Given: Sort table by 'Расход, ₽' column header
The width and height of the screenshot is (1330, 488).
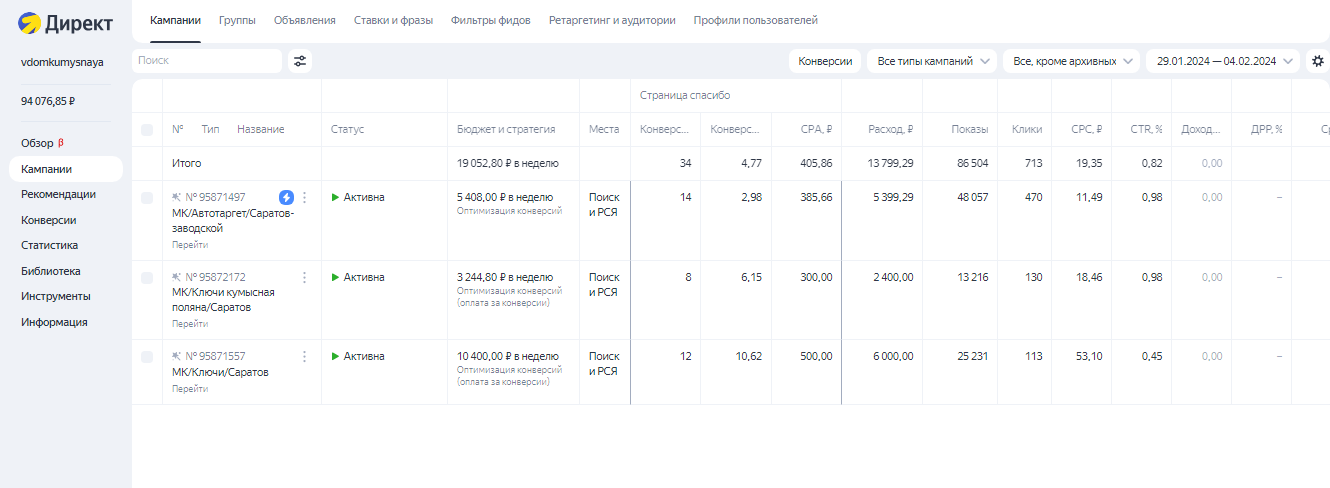Looking at the screenshot, I should (x=890, y=129).
